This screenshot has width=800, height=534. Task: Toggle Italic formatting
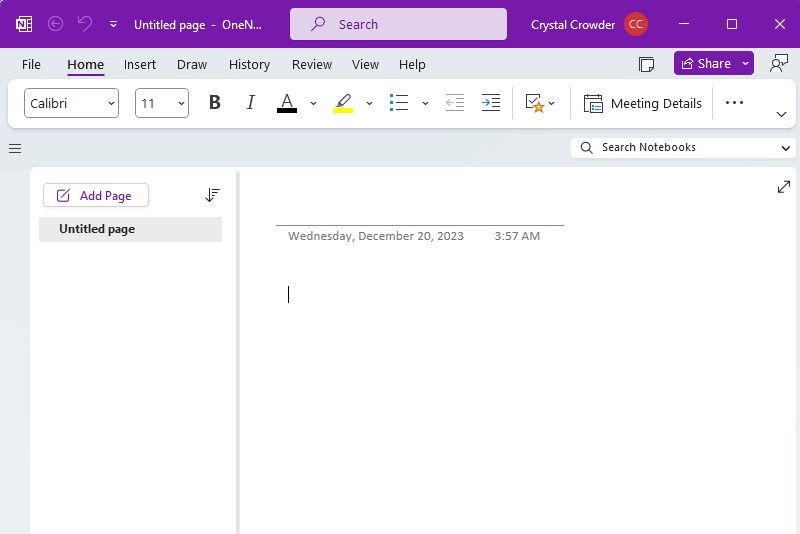[250, 103]
